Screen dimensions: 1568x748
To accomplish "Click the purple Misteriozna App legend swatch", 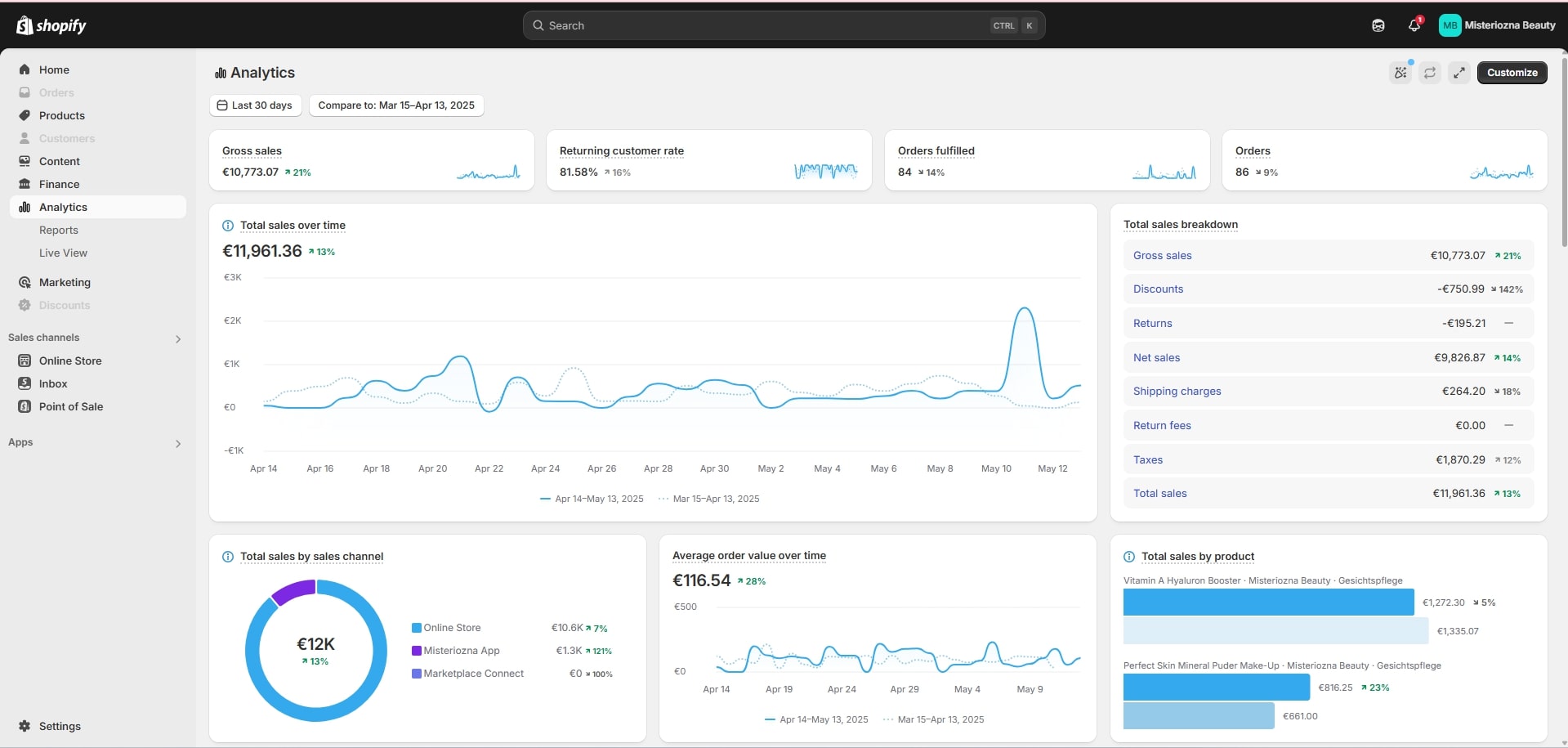I will 417,651.
